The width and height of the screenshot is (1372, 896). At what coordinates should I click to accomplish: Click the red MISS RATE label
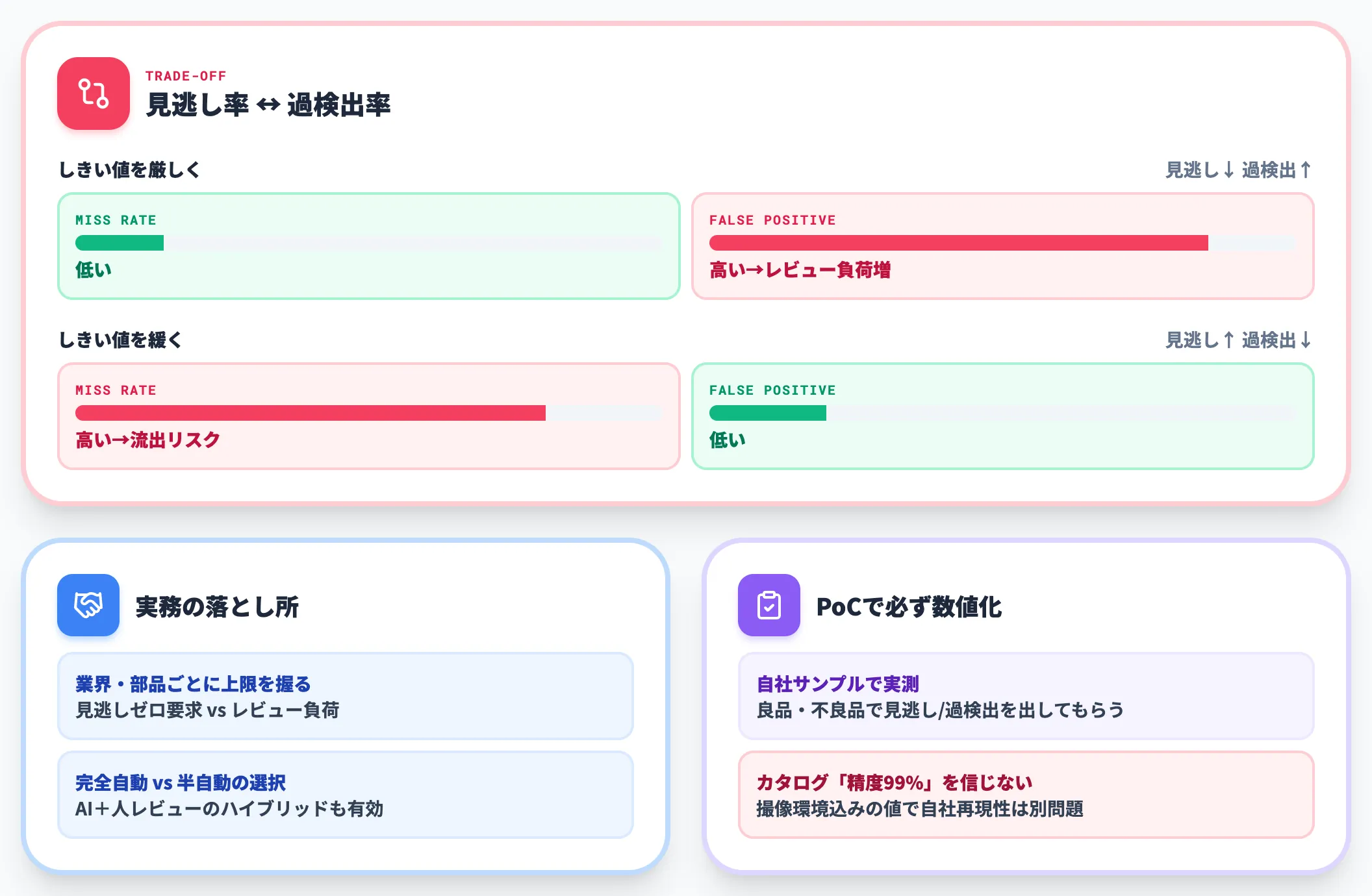click(116, 390)
